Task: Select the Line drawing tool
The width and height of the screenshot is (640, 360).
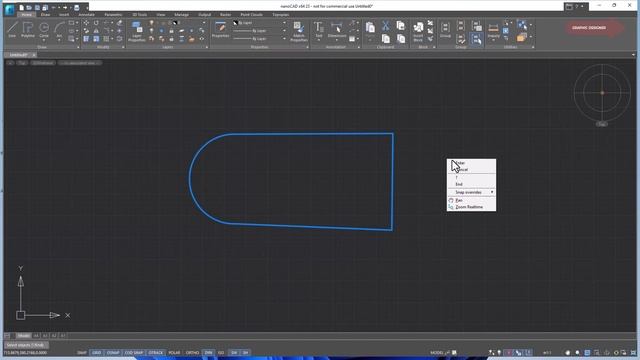Action: coord(12,30)
